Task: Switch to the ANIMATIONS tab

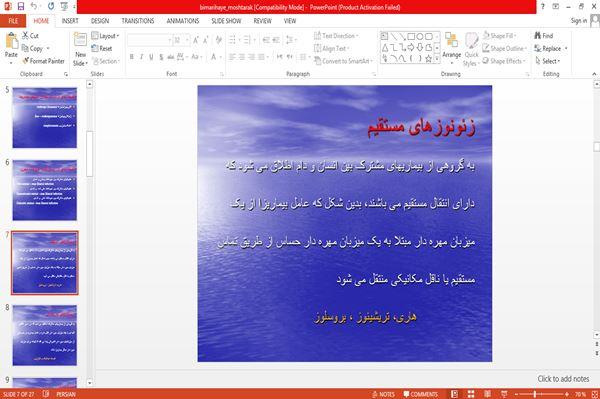Action: point(183,21)
